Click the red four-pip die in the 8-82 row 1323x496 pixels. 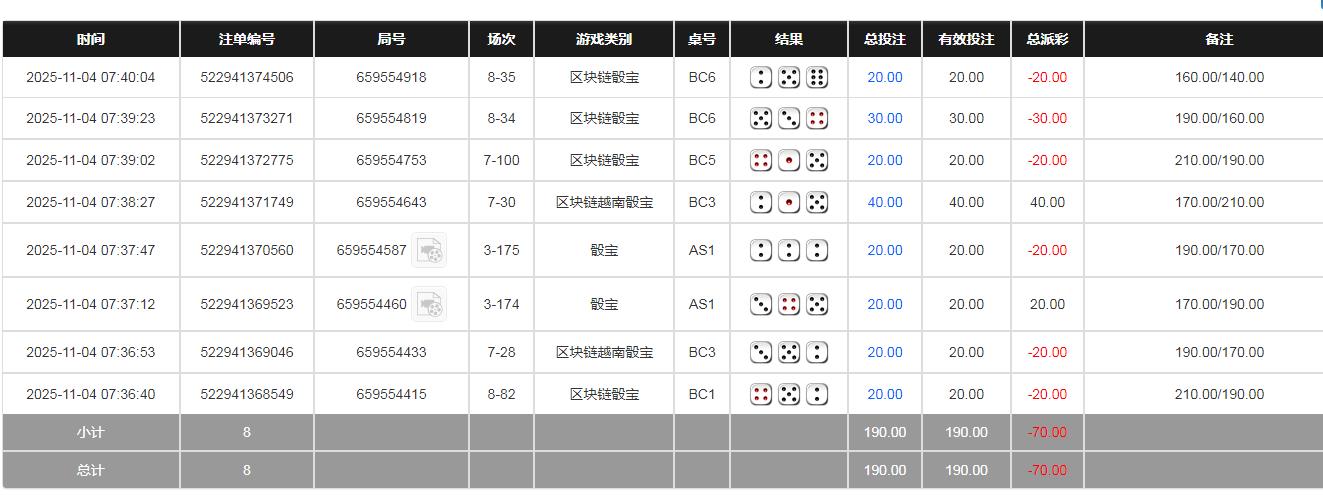761,394
